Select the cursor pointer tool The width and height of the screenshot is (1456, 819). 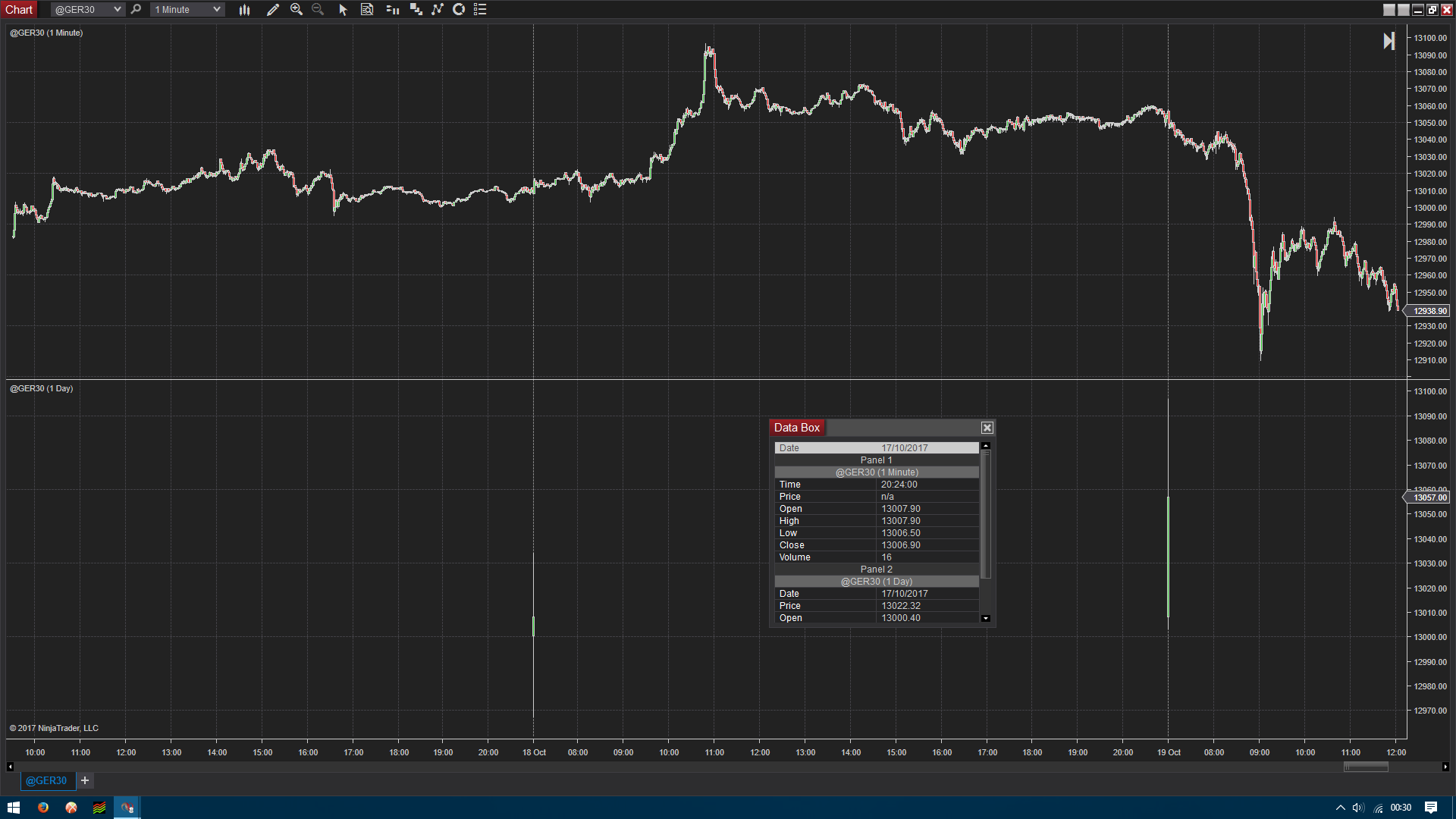(343, 10)
